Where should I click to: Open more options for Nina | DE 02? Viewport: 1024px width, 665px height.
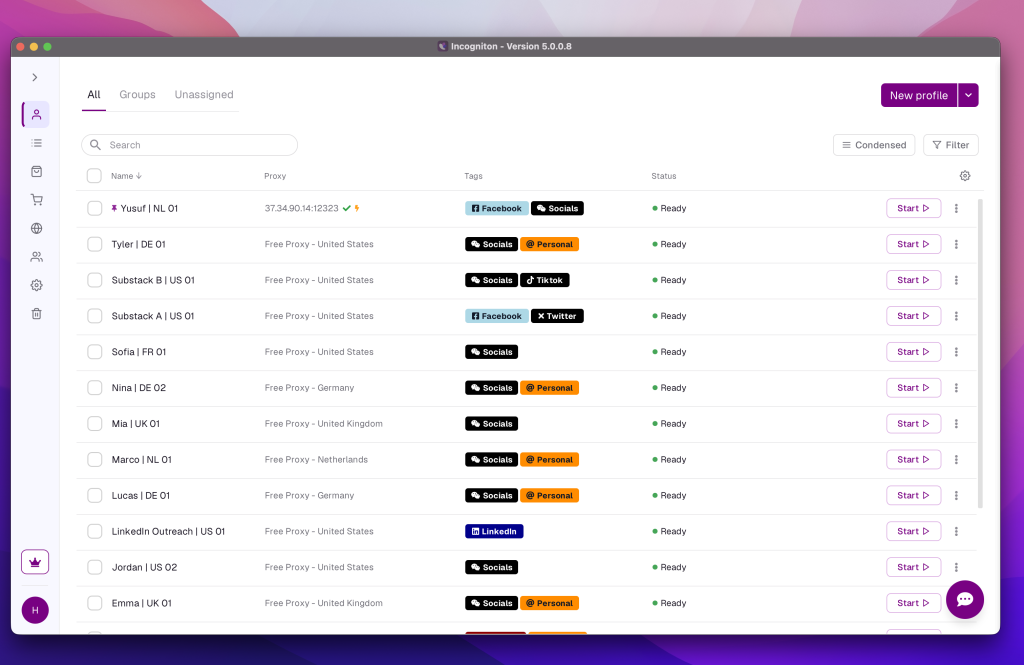tap(956, 388)
